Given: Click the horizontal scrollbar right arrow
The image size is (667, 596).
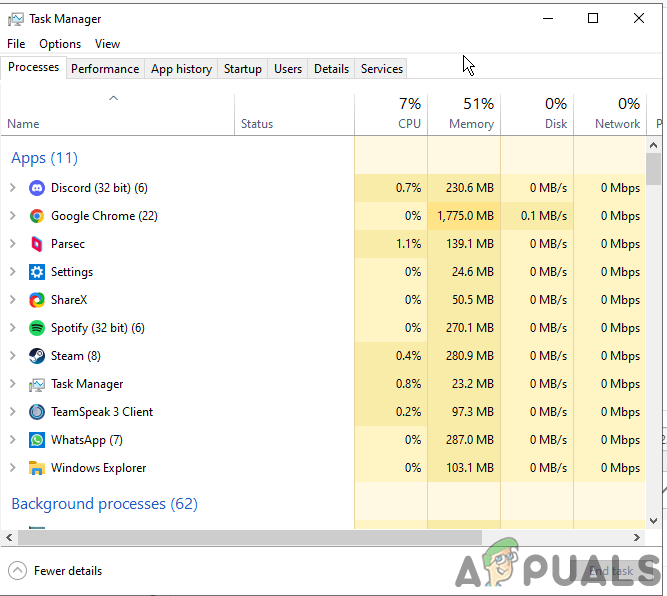Looking at the screenshot, I should pos(637,537).
